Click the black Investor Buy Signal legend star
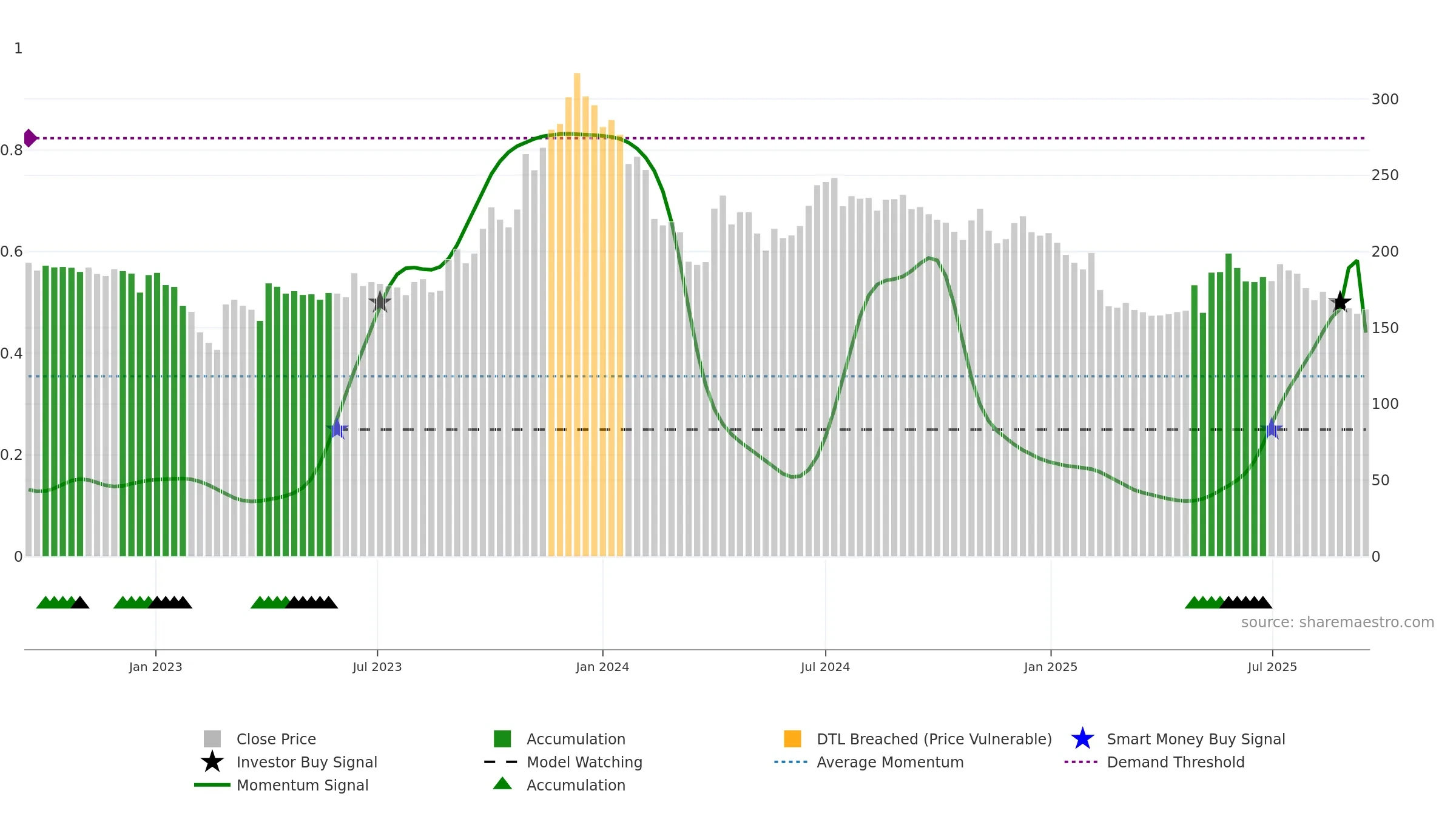The width and height of the screenshot is (1456, 819). pos(212,762)
